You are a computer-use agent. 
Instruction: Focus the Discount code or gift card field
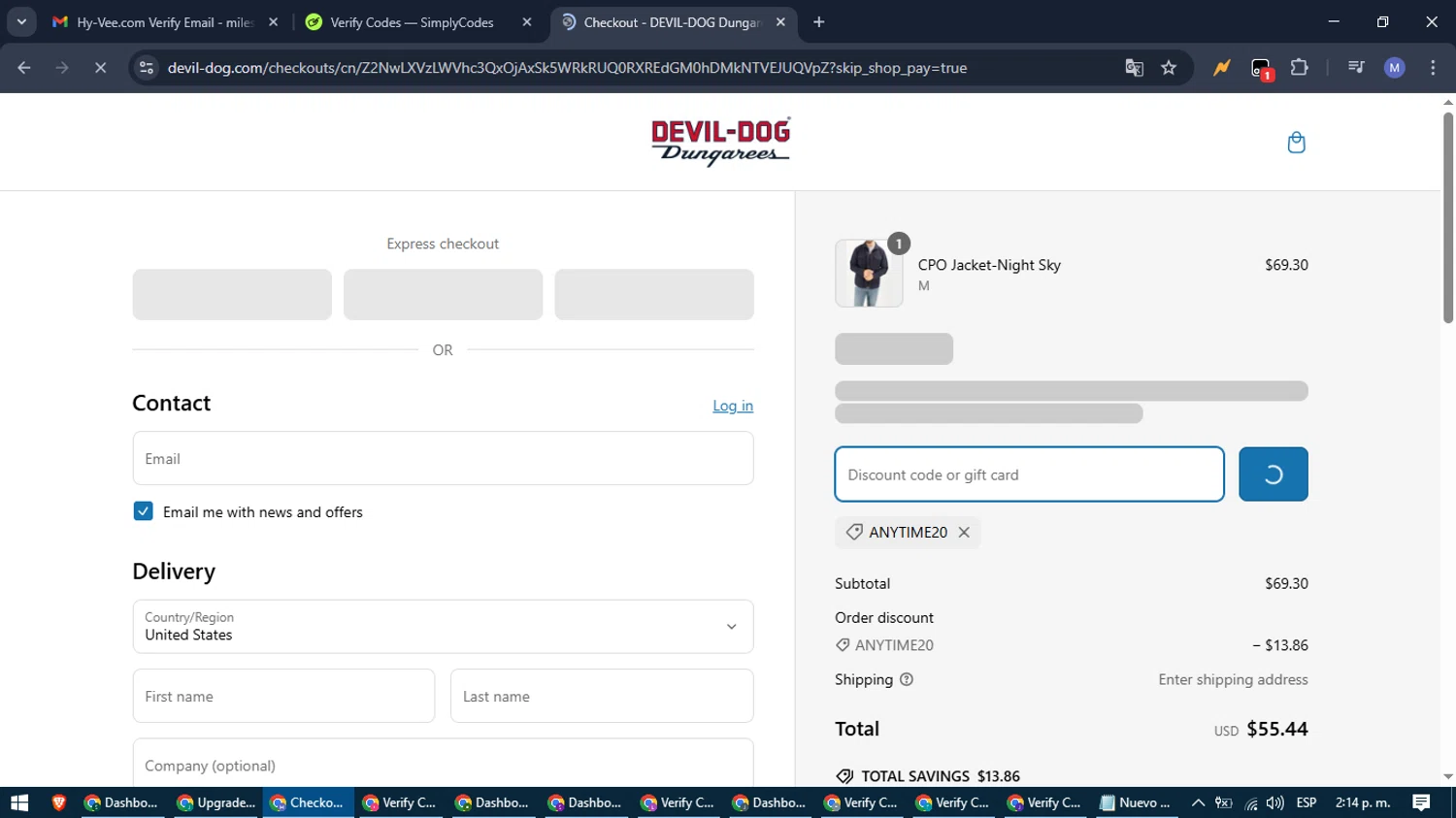click(1029, 474)
